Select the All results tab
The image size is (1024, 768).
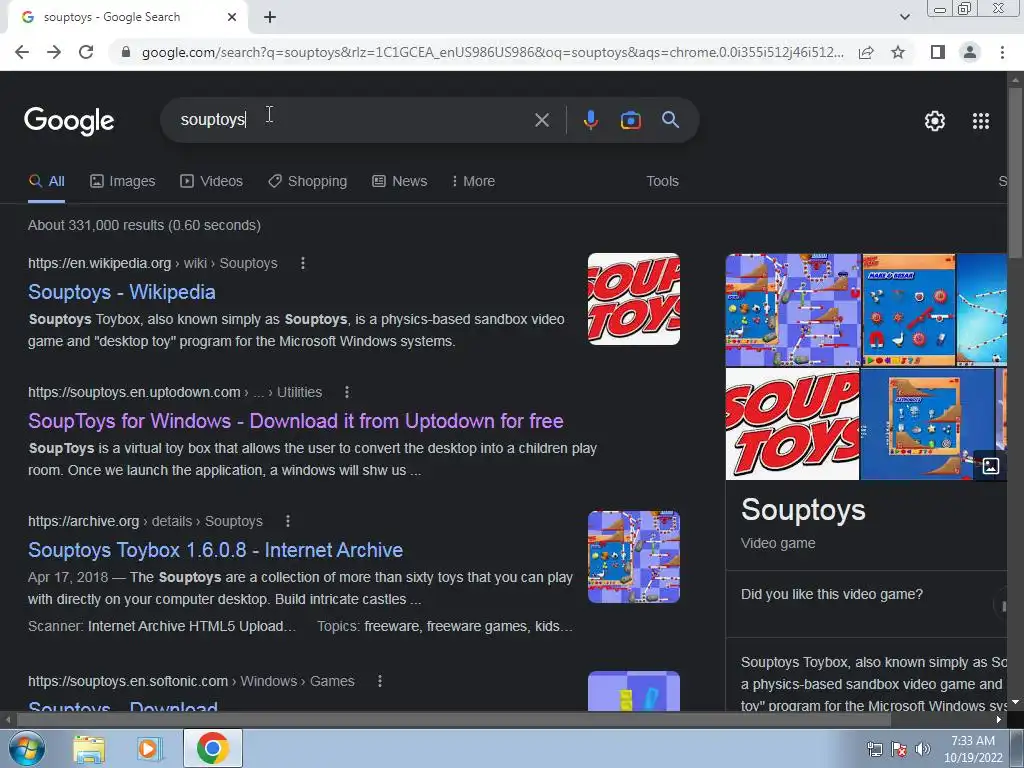click(x=46, y=182)
